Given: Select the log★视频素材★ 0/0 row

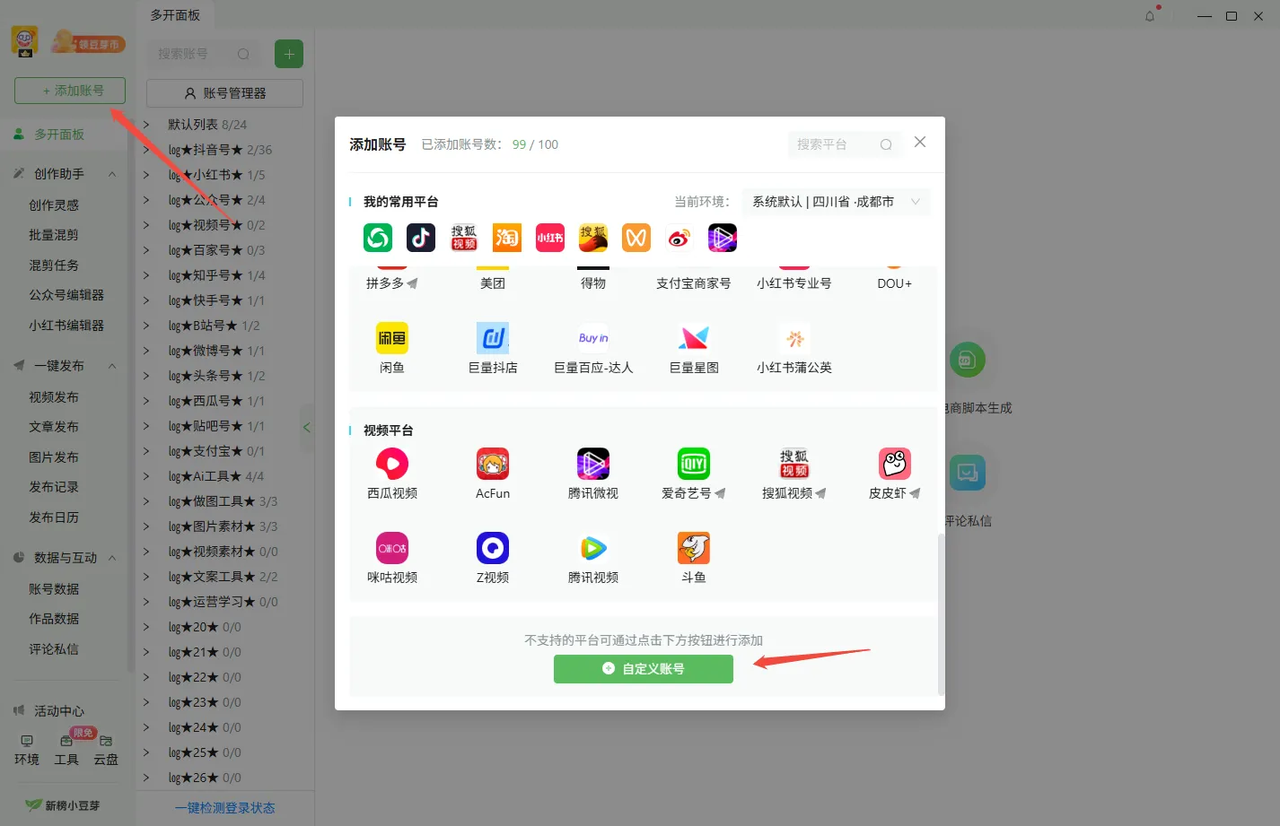Looking at the screenshot, I should point(226,551).
